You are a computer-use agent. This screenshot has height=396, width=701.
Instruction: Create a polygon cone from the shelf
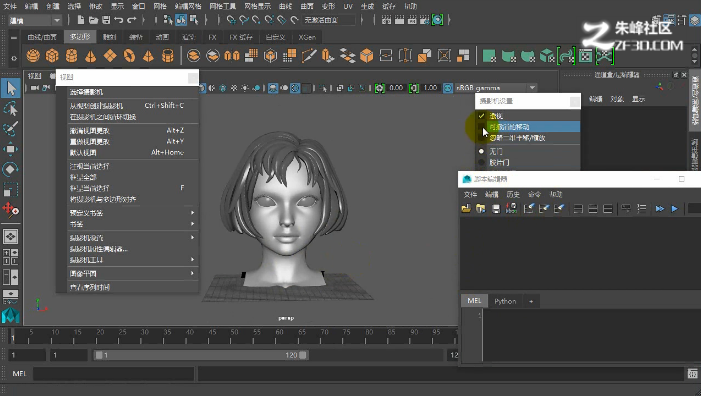tap(91, 55)
